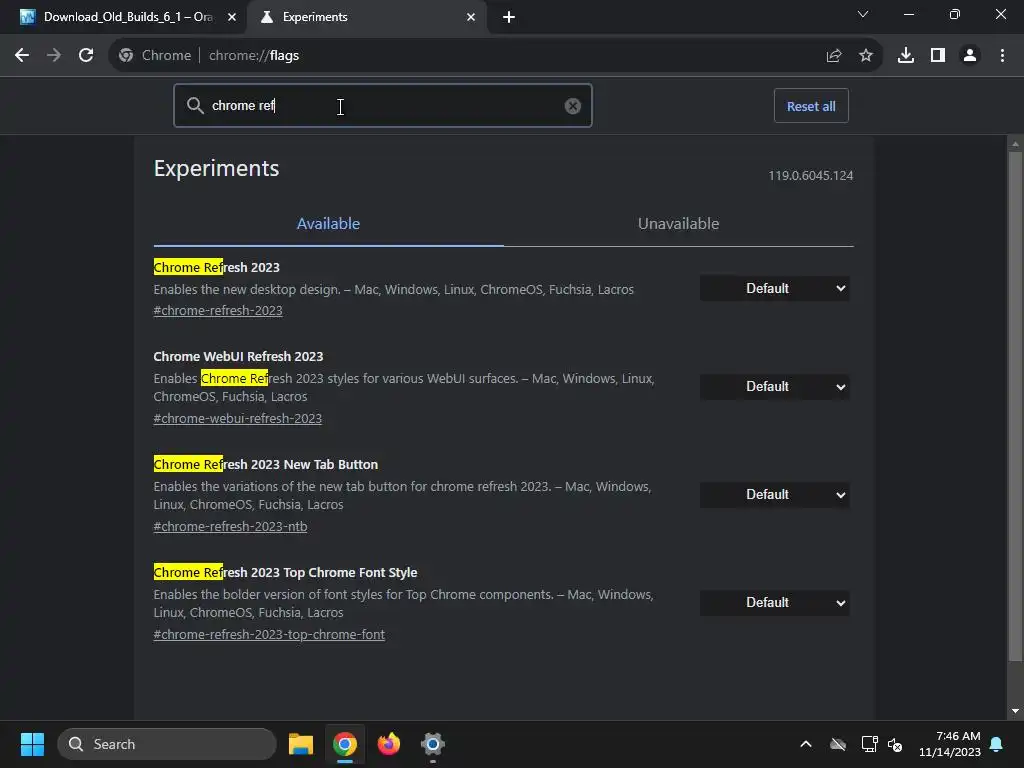Screen dimensions: 1024x768
Task: Open Chrome's three-dot menu
Action: click(x=1002, y=56)
